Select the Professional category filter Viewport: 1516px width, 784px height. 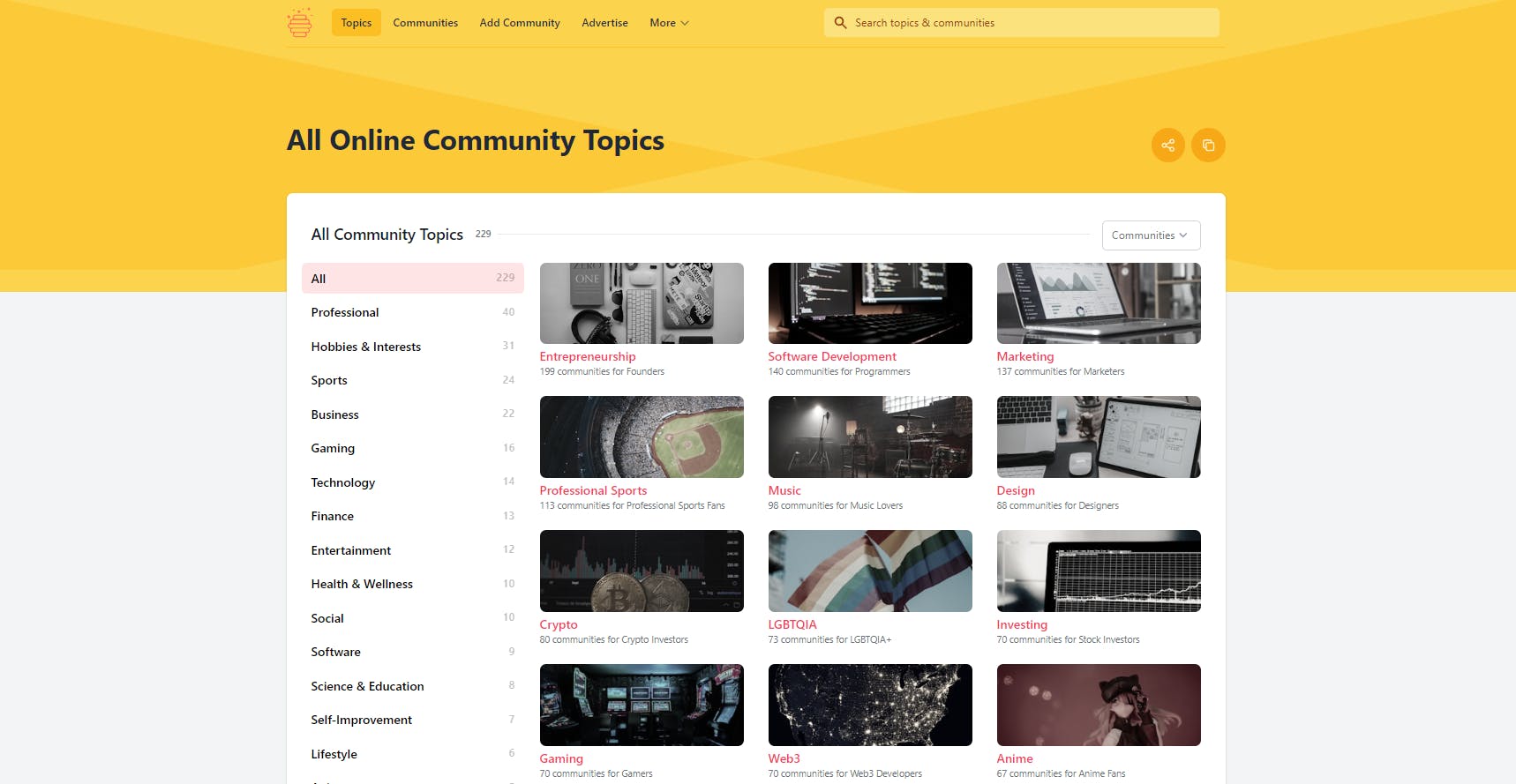point(345,312)
